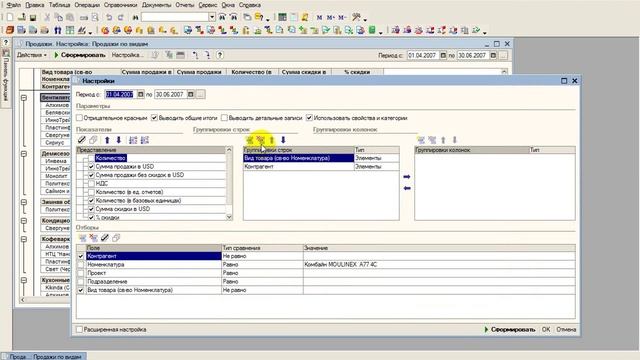640x360 pixels.
Task: Click the New document icon in main toolbar
Action: (10, 17)
